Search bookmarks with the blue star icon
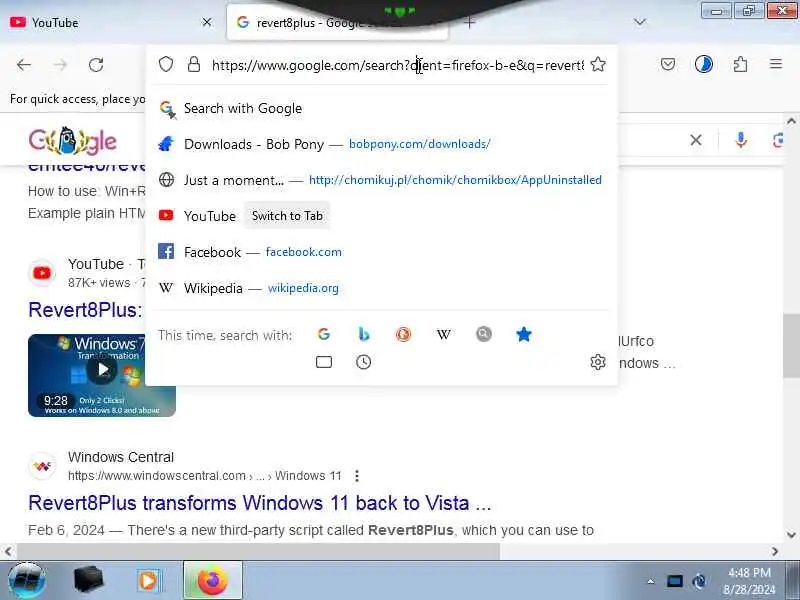The width and height of the screenshot is (800, 600). (523, 334)
